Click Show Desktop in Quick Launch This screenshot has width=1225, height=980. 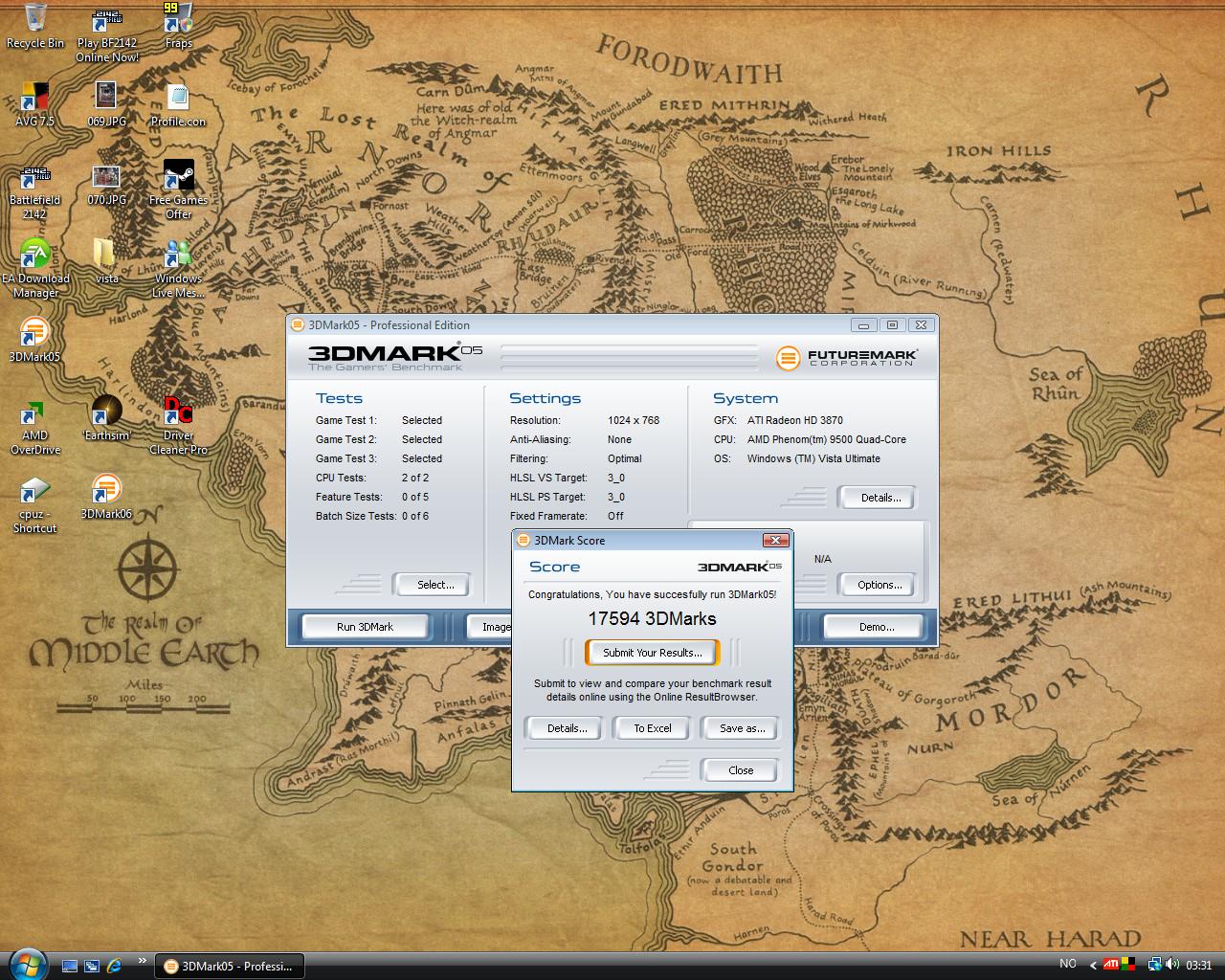pos(70,966)
